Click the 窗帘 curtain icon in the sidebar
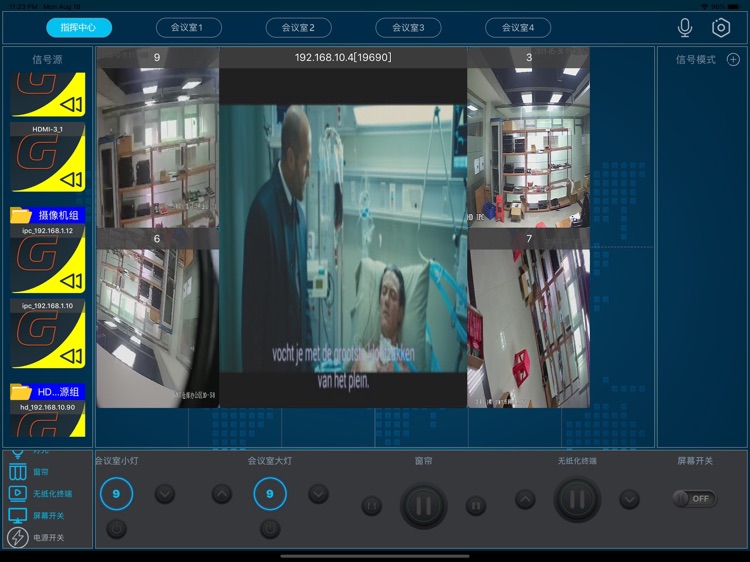This screenshot has width=750, height=562. (x=18, y=472)
